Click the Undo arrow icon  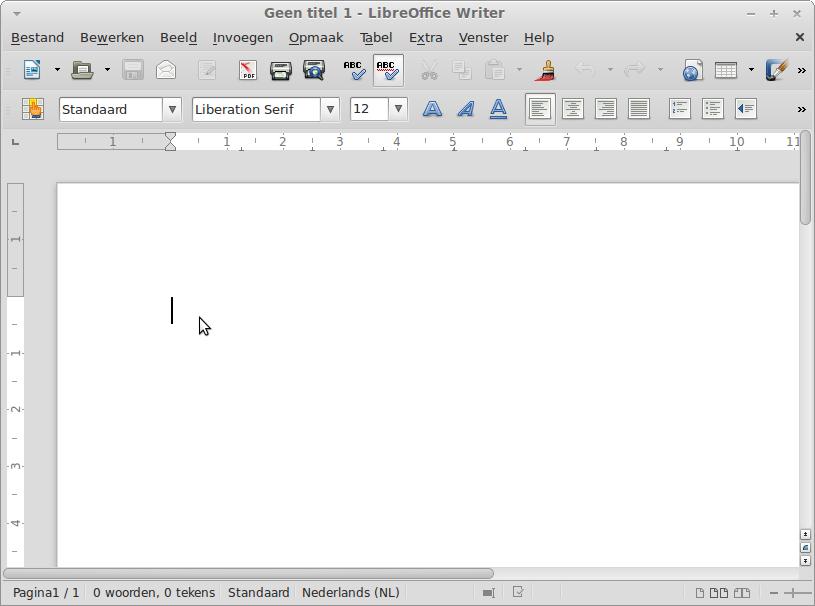(585, 70)
